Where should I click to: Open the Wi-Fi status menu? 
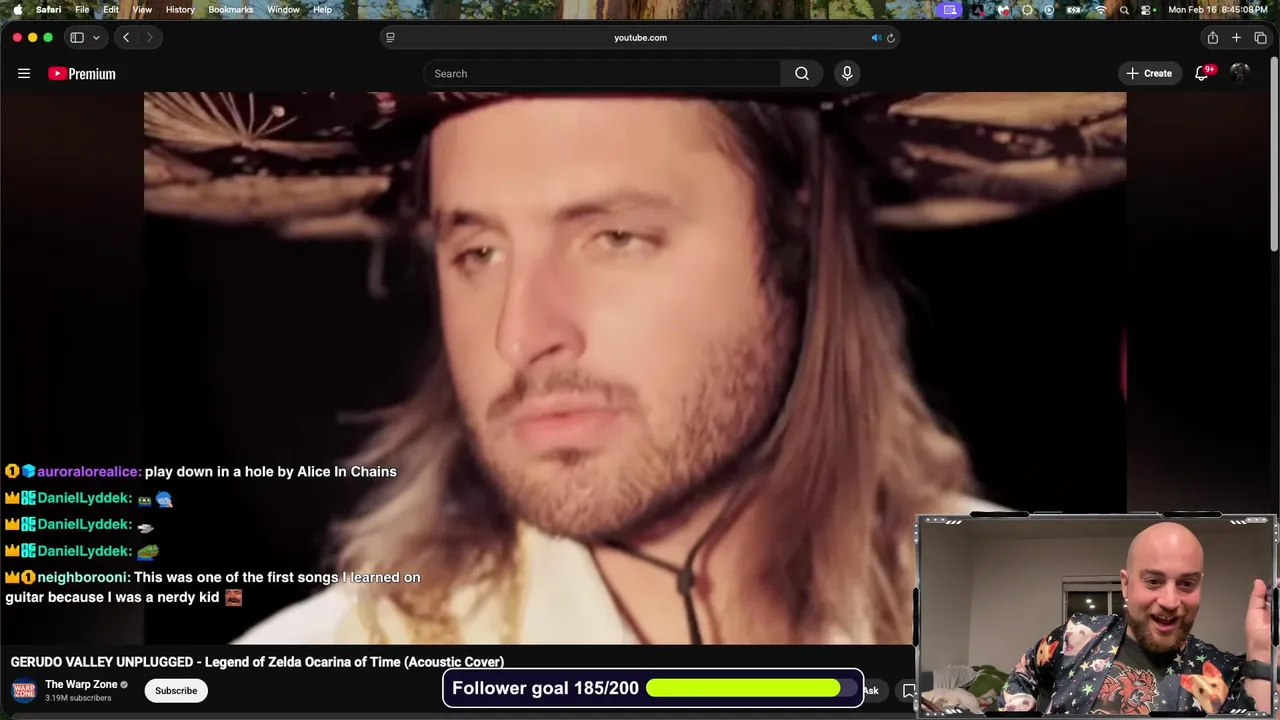click(1101, 9)
